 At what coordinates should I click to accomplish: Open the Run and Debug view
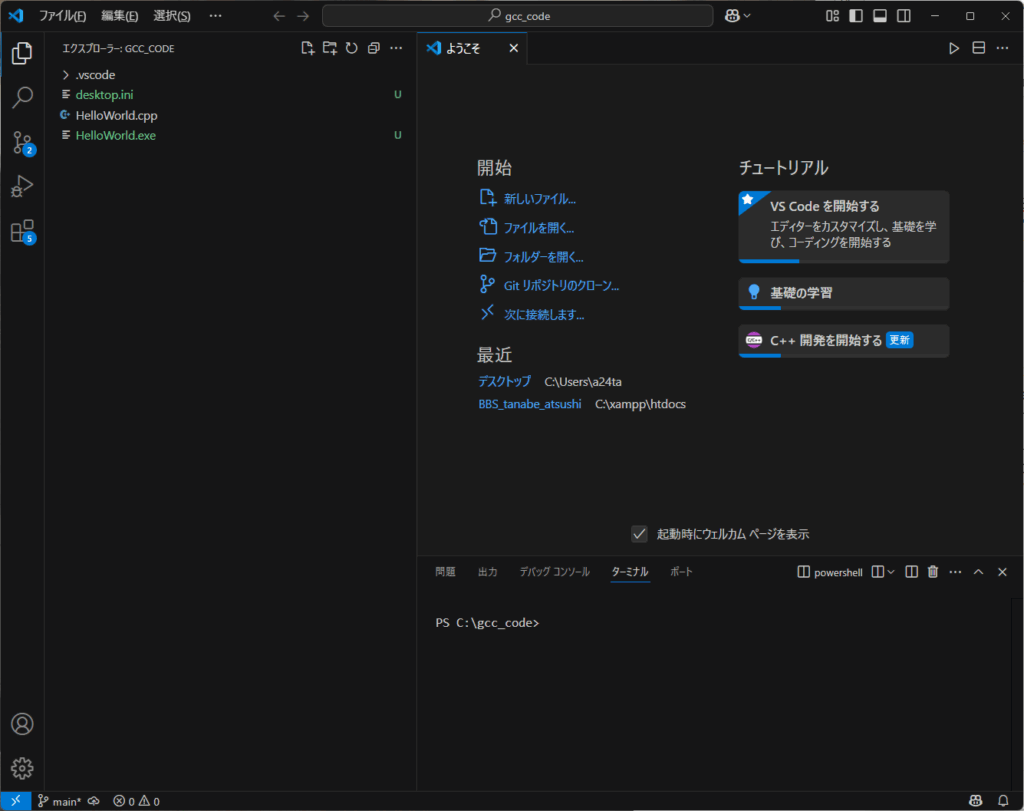22,187
